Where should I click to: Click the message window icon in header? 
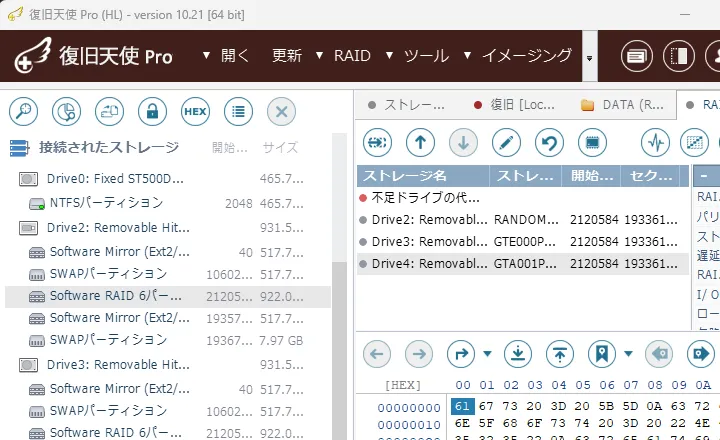636,56
